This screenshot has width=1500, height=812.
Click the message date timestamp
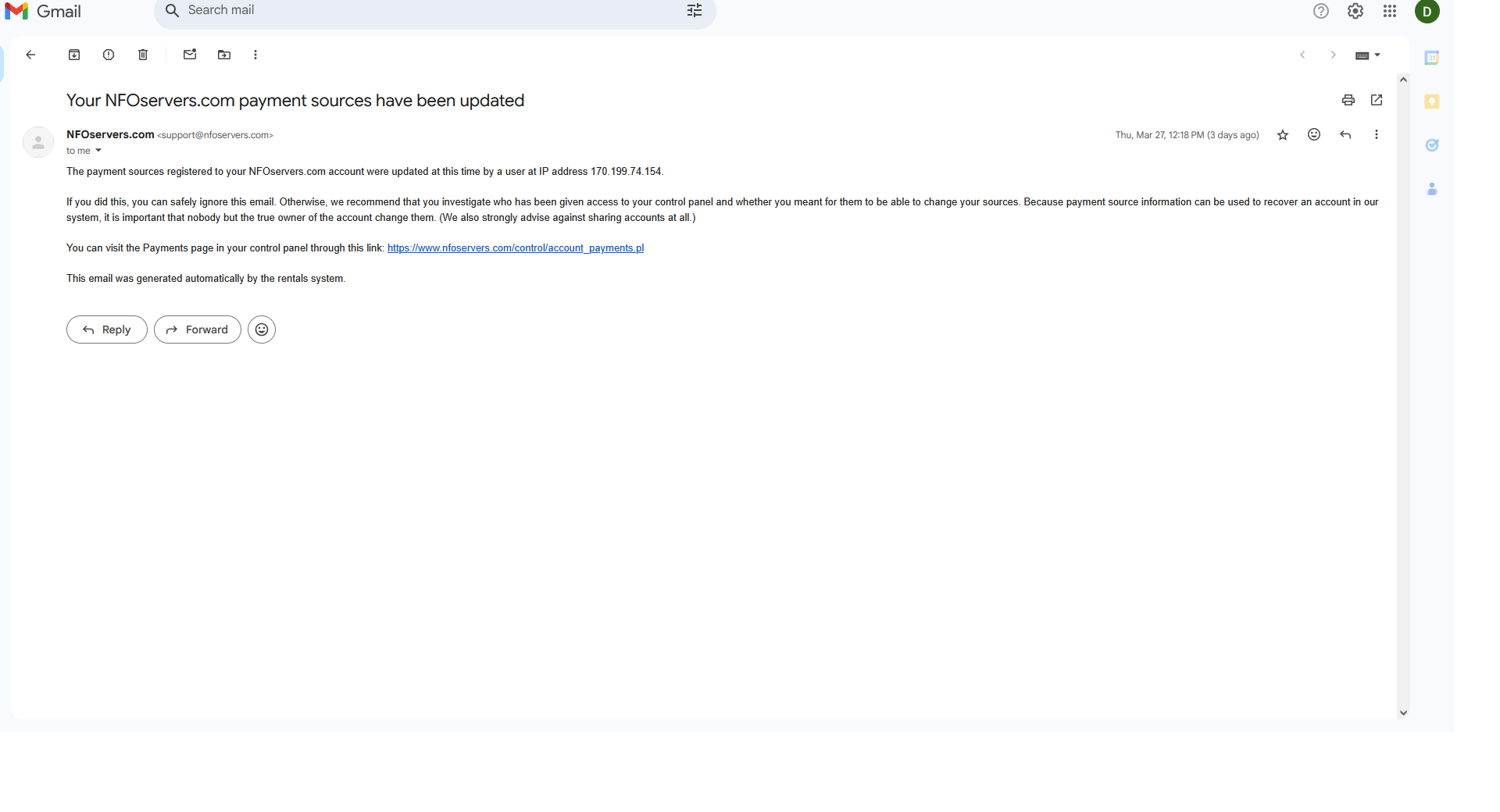[x=1187, y=135]
